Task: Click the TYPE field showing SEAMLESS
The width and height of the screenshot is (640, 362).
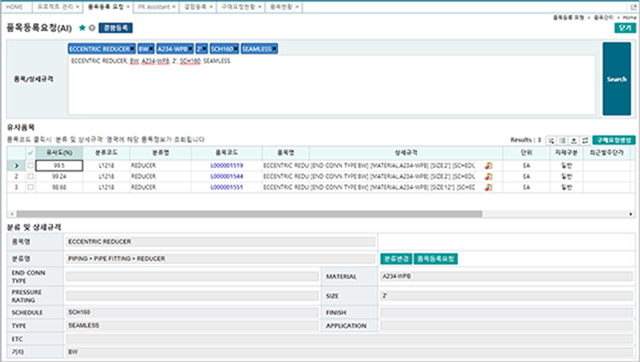Action: point(192,325)
